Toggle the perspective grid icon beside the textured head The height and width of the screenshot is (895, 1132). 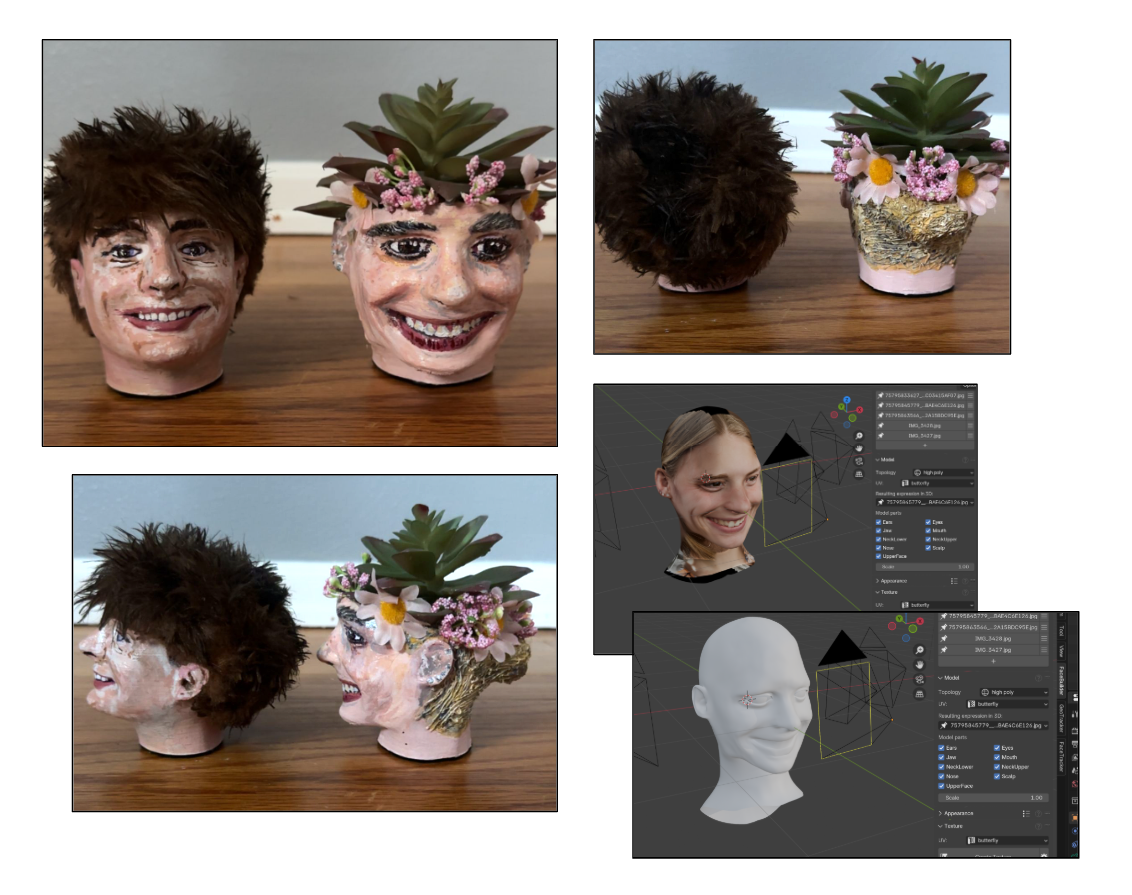[859, 474]
